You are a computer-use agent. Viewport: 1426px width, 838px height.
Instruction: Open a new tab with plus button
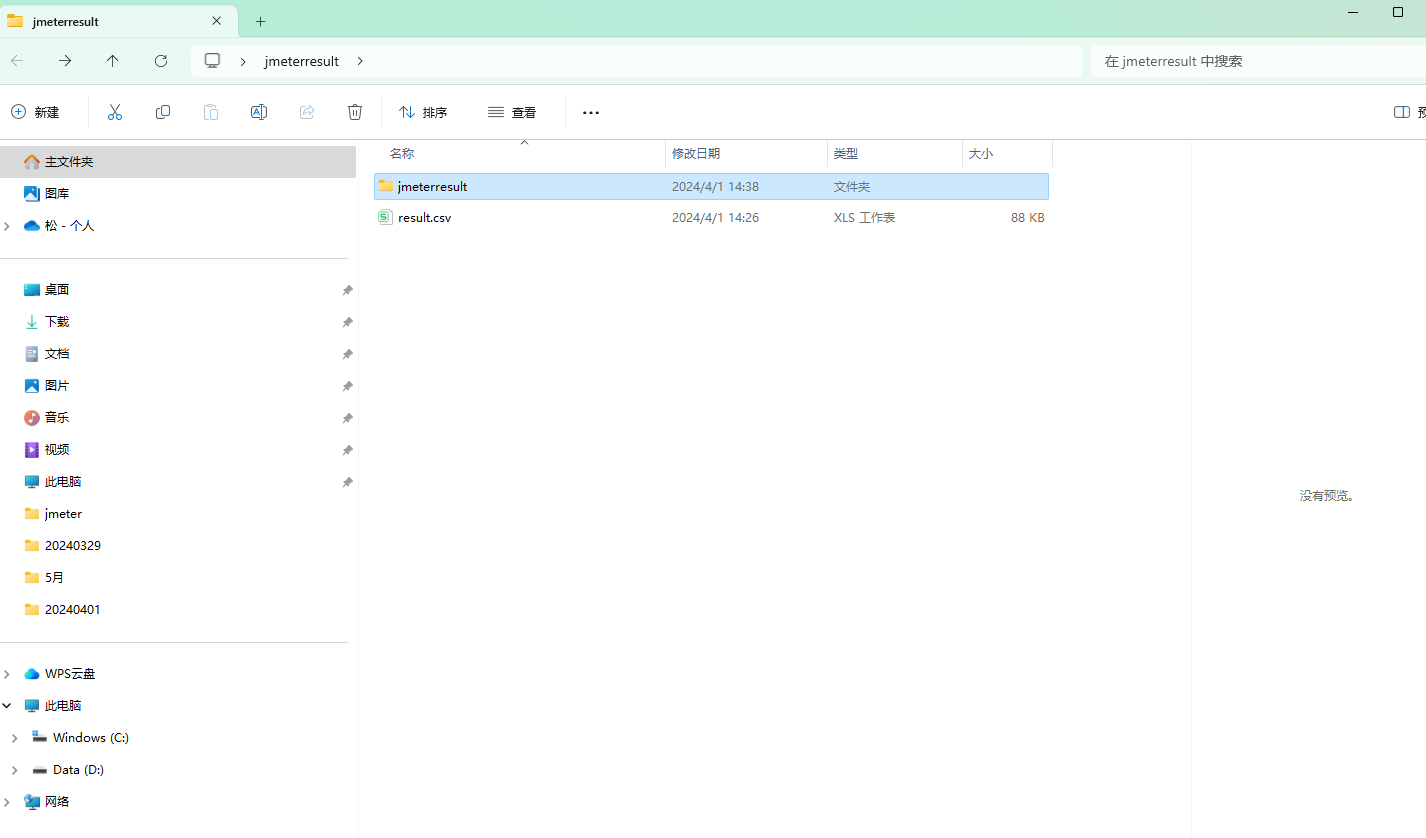260,21
